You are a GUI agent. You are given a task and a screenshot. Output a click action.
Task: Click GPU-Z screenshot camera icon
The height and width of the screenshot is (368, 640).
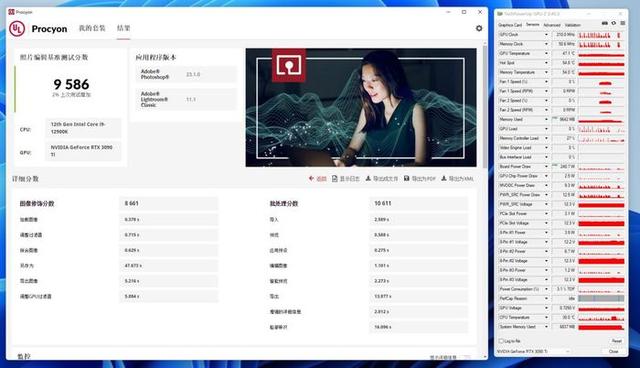(x=604, y=24)
